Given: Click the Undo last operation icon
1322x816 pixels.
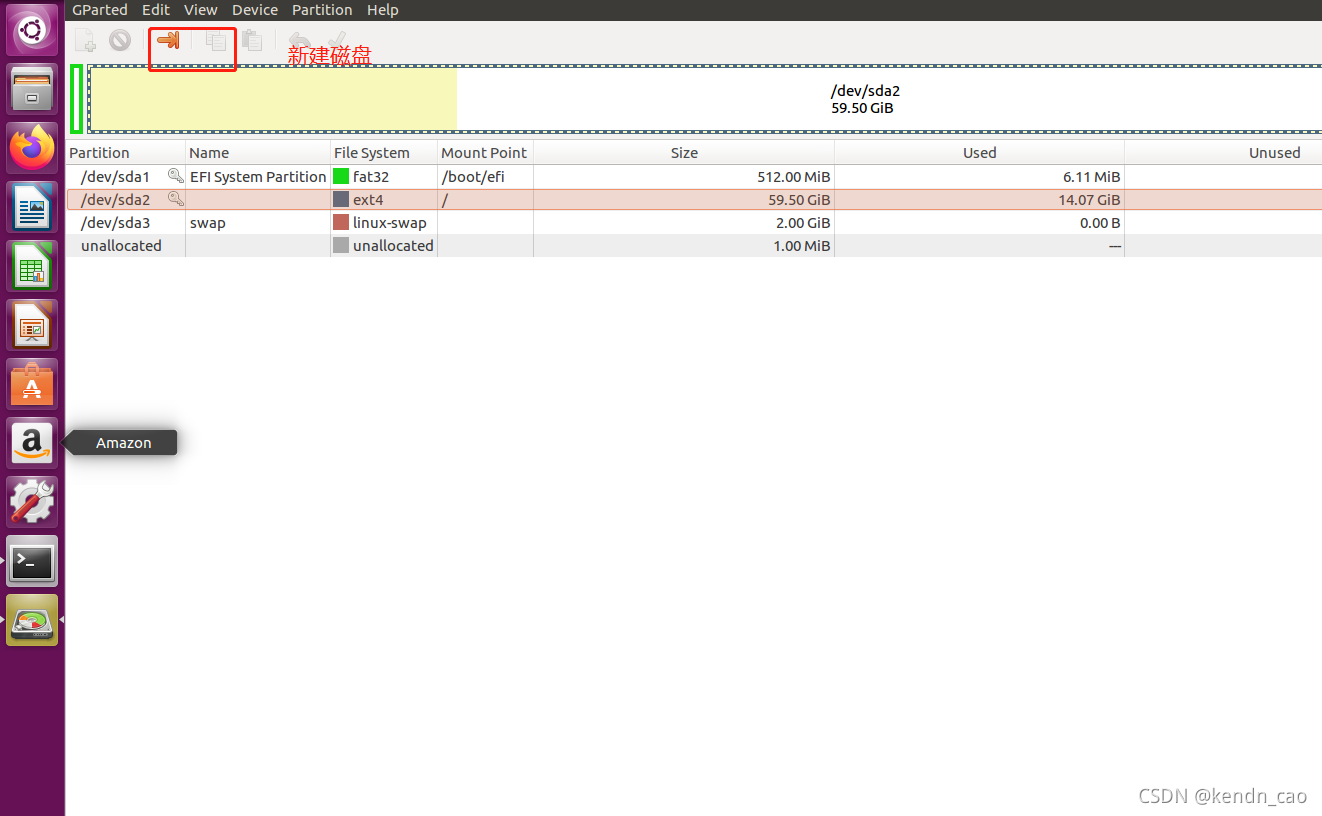Looking at the screenshot, I should [x=299, y=41].
